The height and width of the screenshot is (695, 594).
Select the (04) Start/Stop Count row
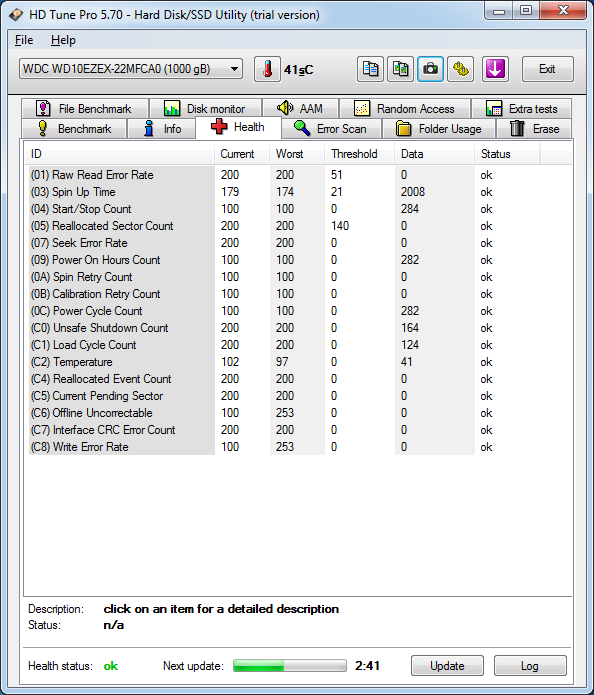click(x=284, y=209)
